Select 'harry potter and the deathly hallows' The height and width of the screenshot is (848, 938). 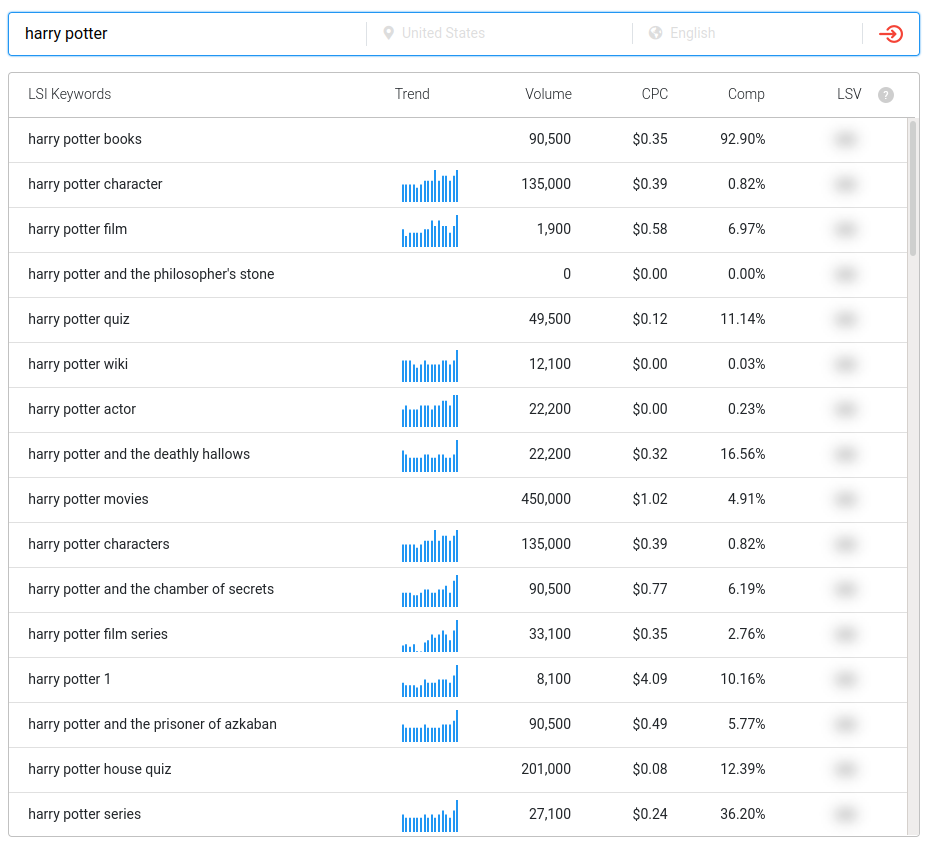(139, 454)
